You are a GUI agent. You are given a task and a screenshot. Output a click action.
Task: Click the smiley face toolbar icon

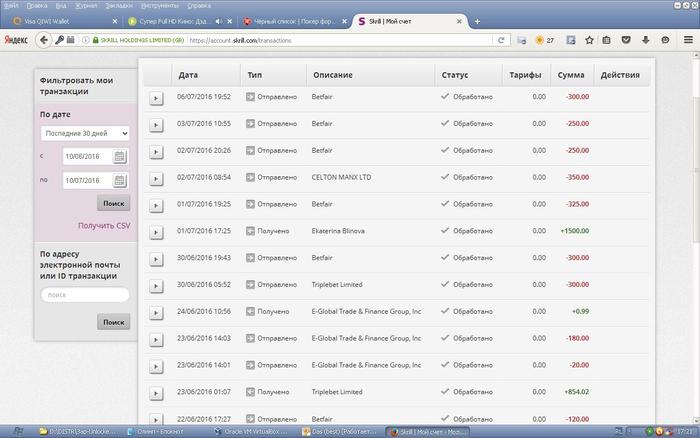665,40
